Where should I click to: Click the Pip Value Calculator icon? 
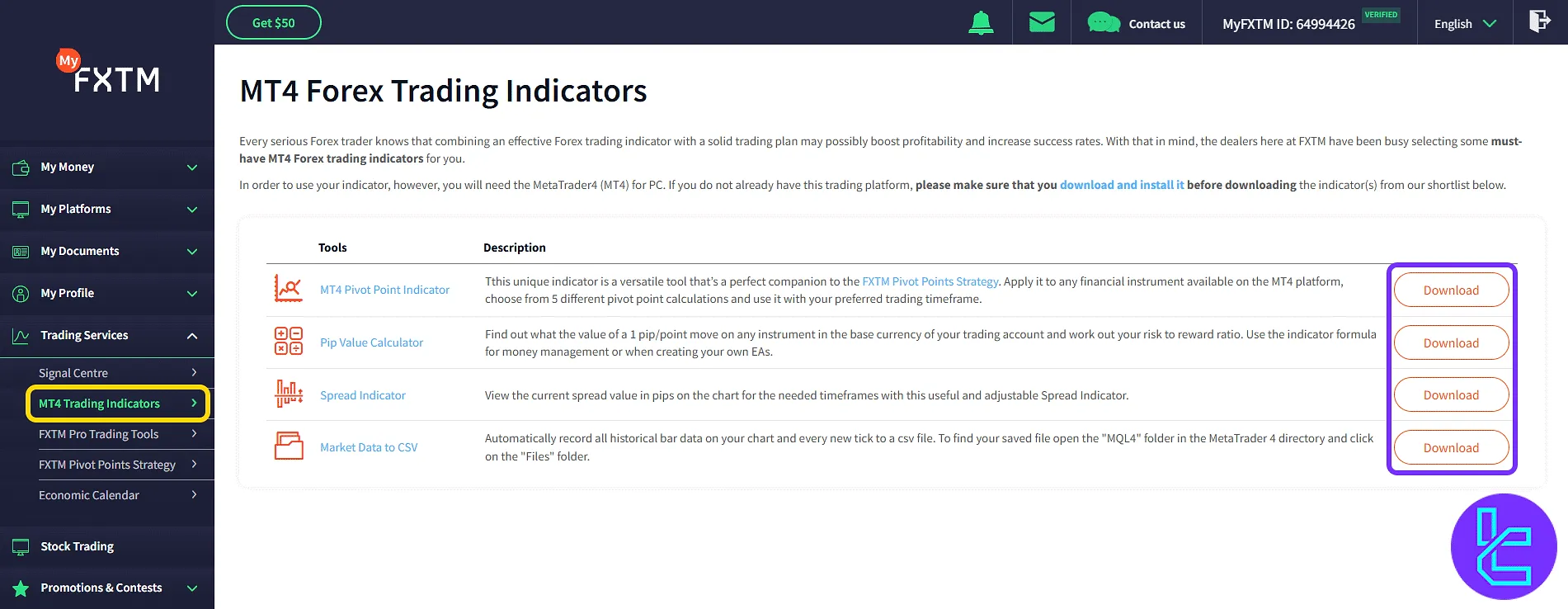pos(288,342)
